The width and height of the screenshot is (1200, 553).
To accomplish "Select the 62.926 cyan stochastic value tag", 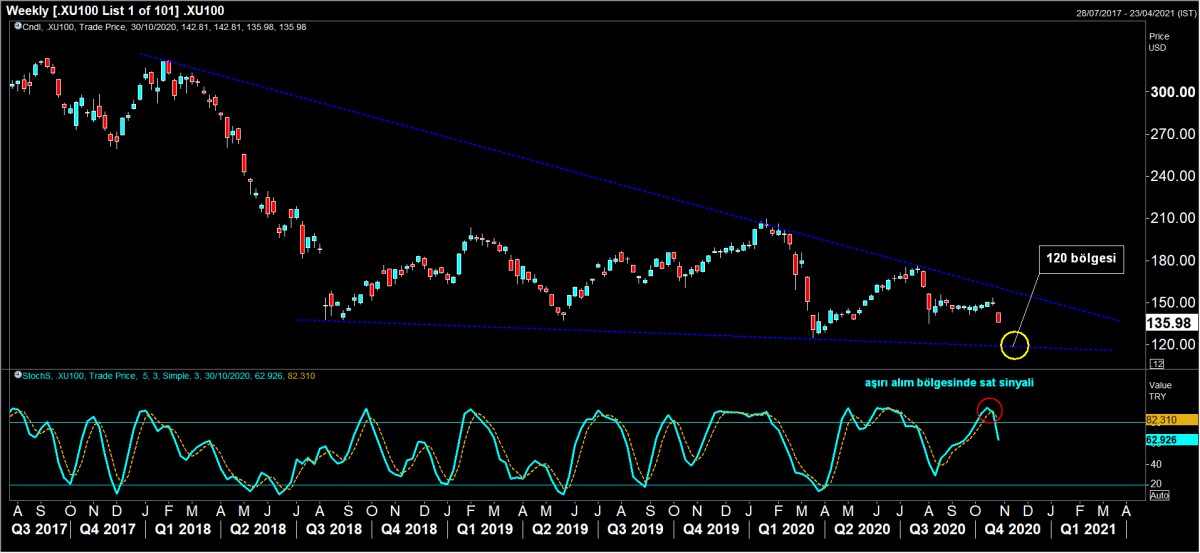I will pos(1172,439).
